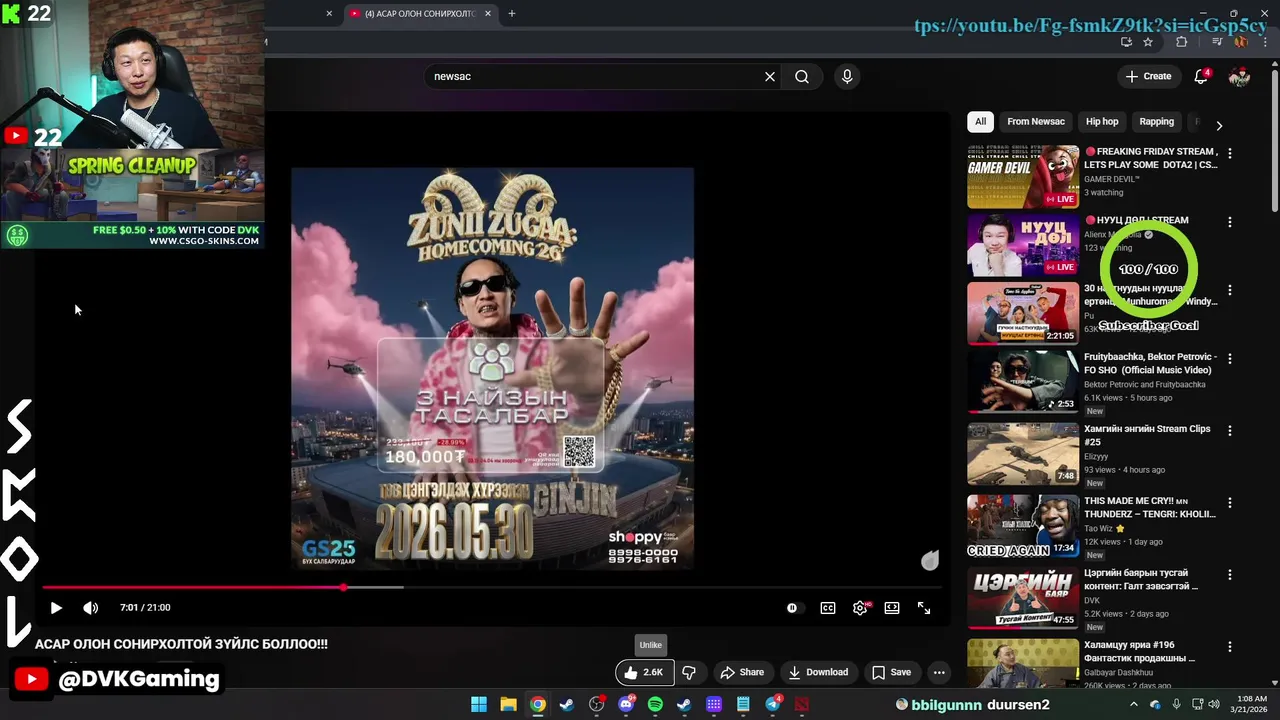Open THIS MADE ME CRY video title
The width and height of the screenshot is (1280, 720).
(1150, 507)
